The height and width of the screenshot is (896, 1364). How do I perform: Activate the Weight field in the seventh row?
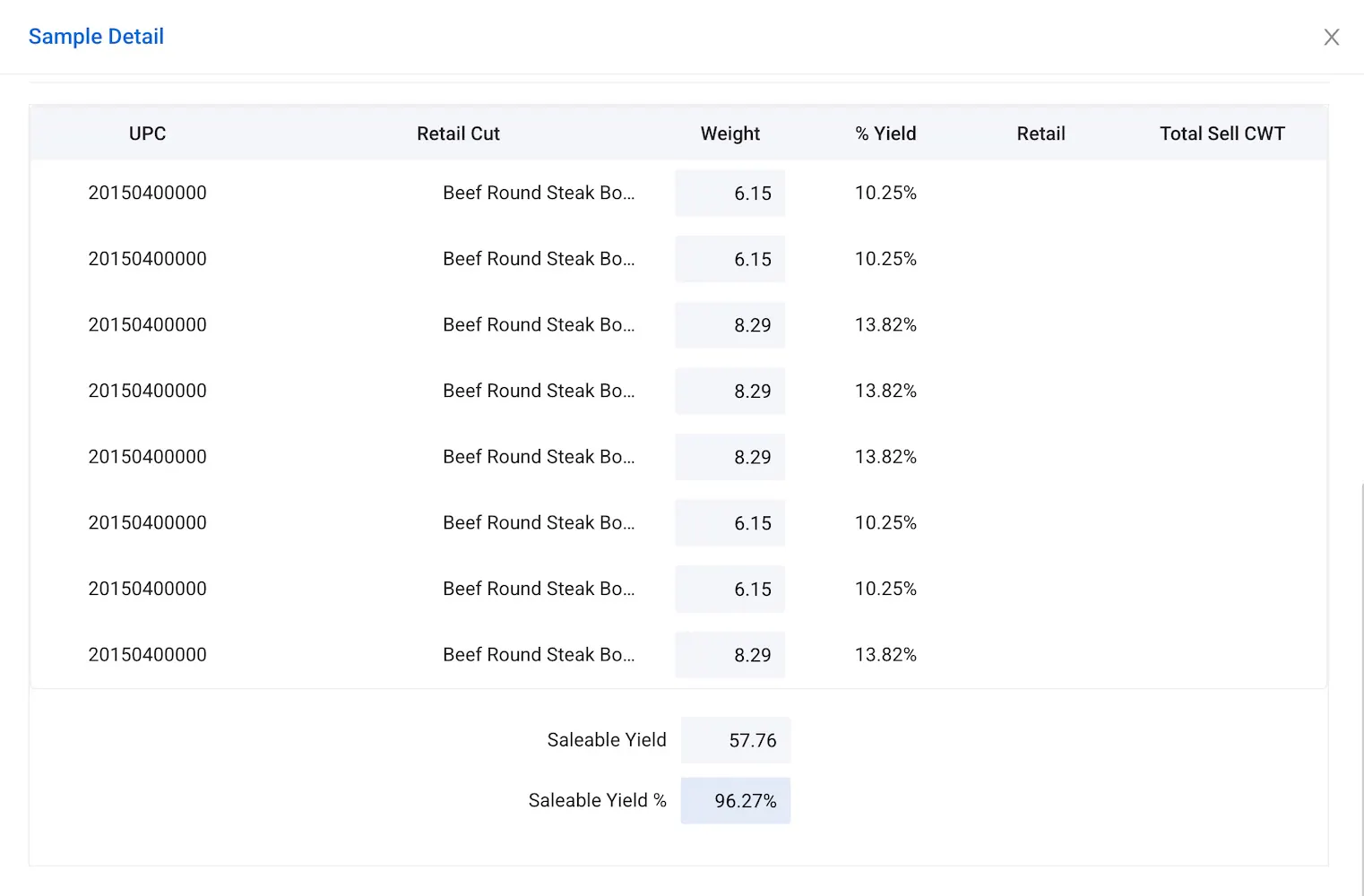(x=730, y=590)
